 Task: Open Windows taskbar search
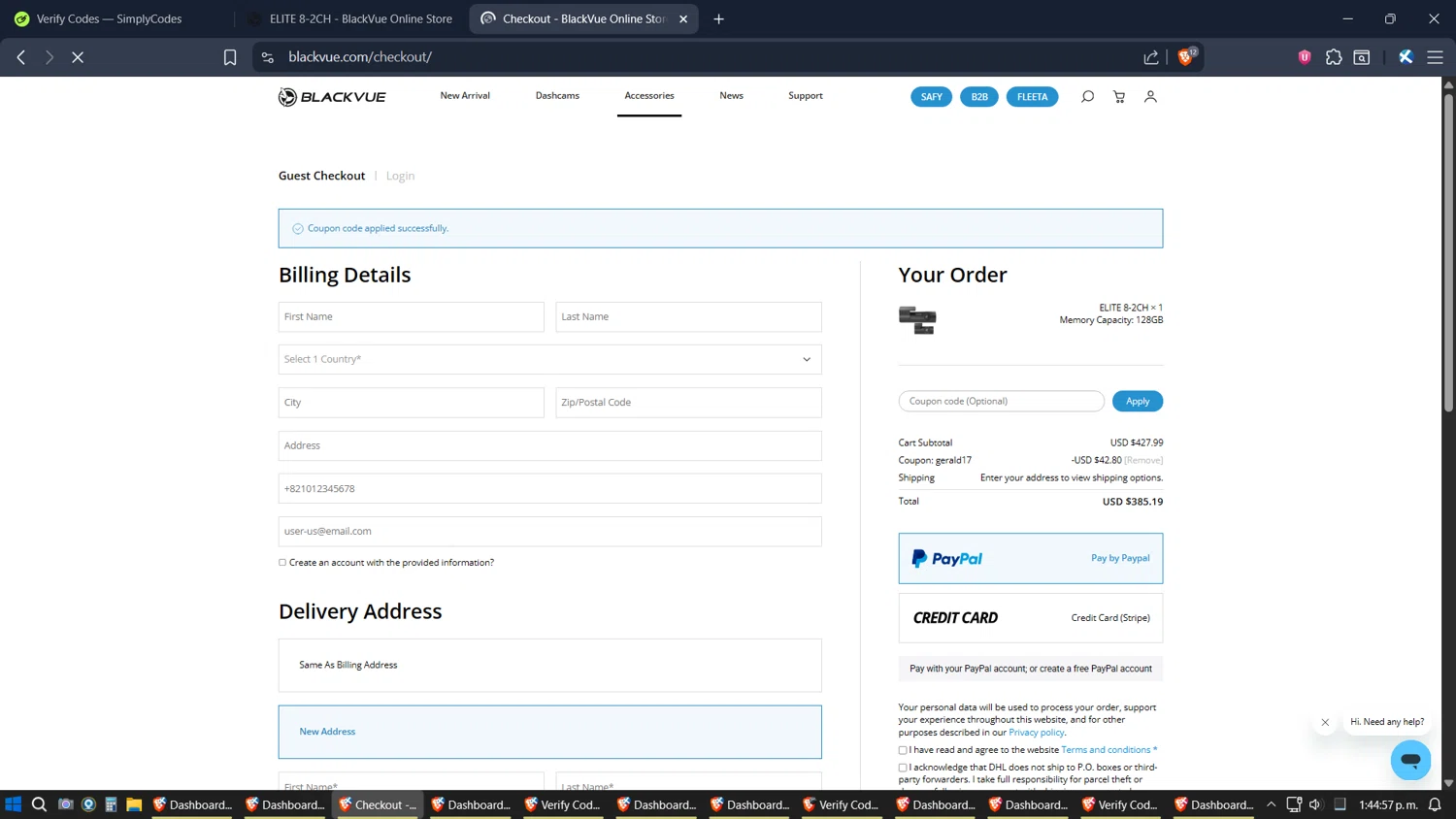coord(39,804)
